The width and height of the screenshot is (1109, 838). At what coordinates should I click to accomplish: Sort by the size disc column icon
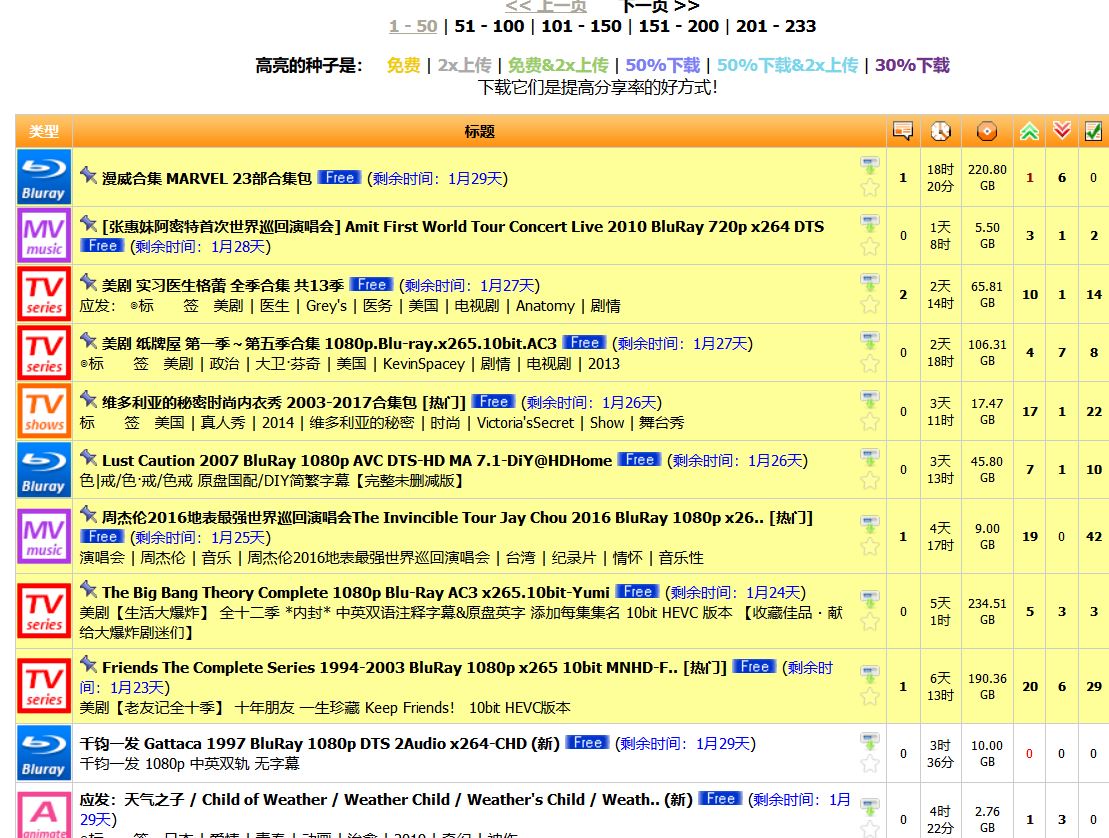(x=987, y=131)
